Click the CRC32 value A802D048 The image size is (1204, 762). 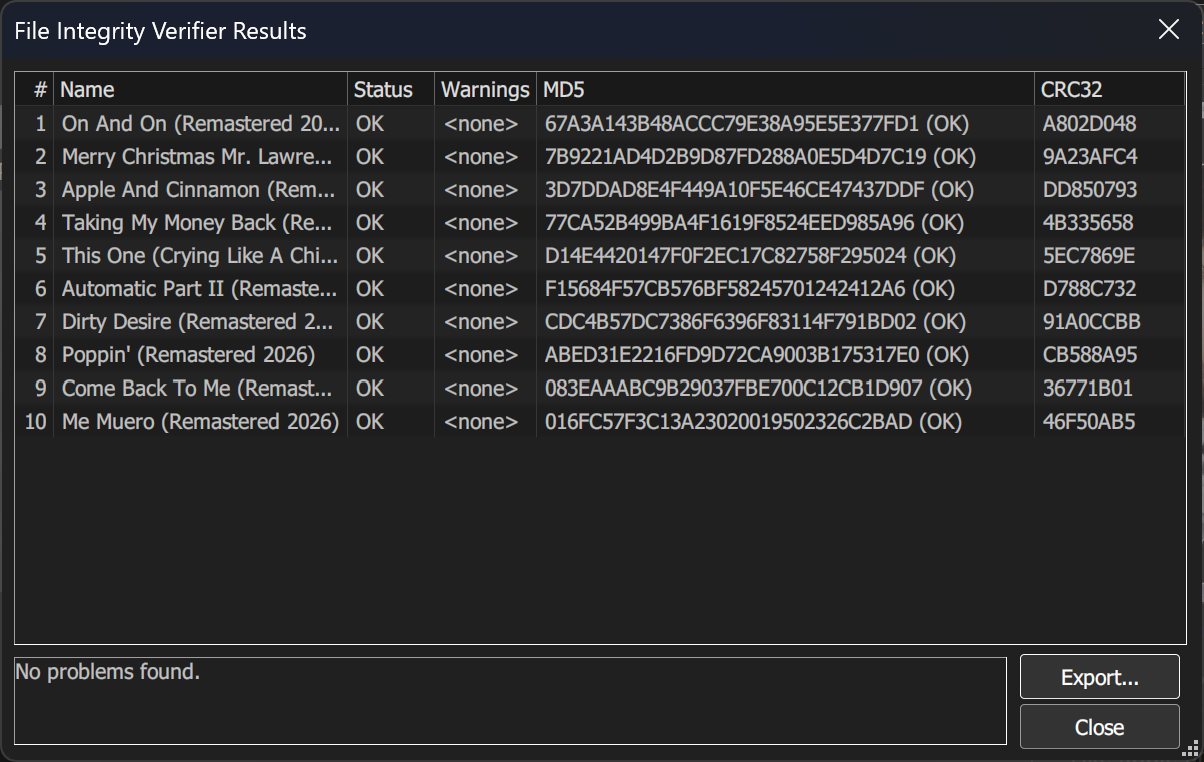[1089, 124]
